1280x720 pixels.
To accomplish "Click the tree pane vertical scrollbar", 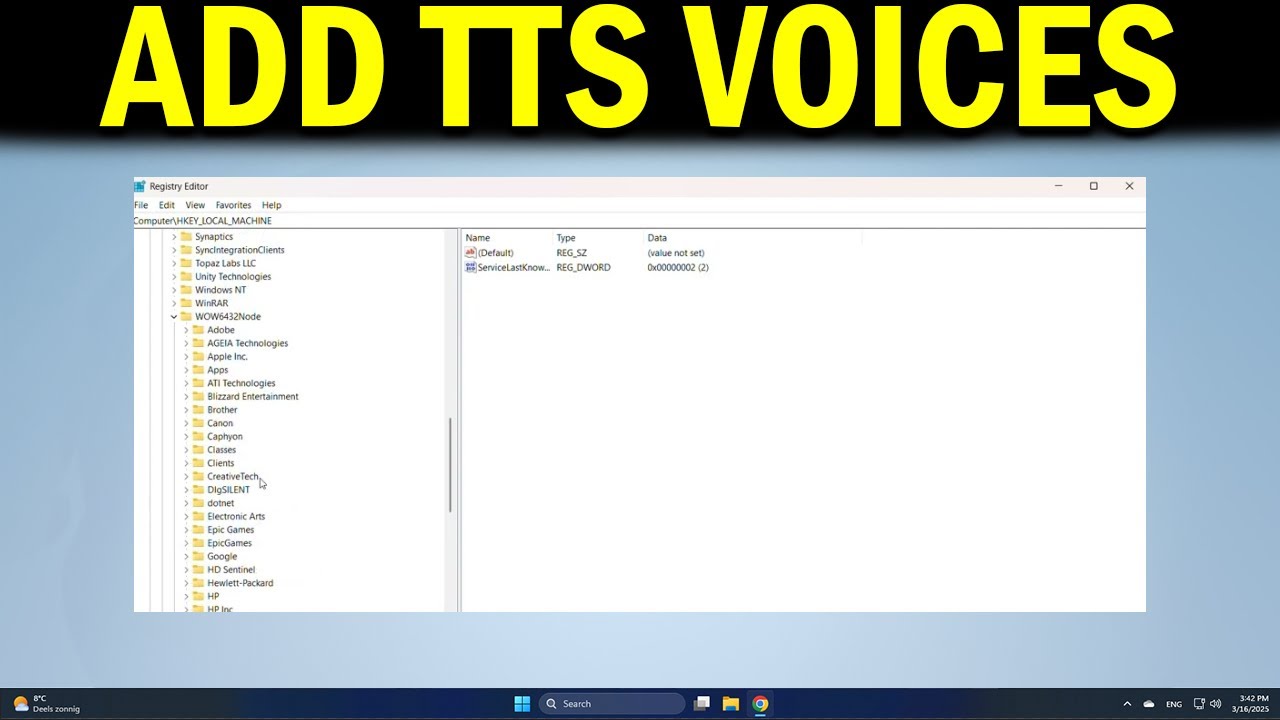I will tap(450, 465).
